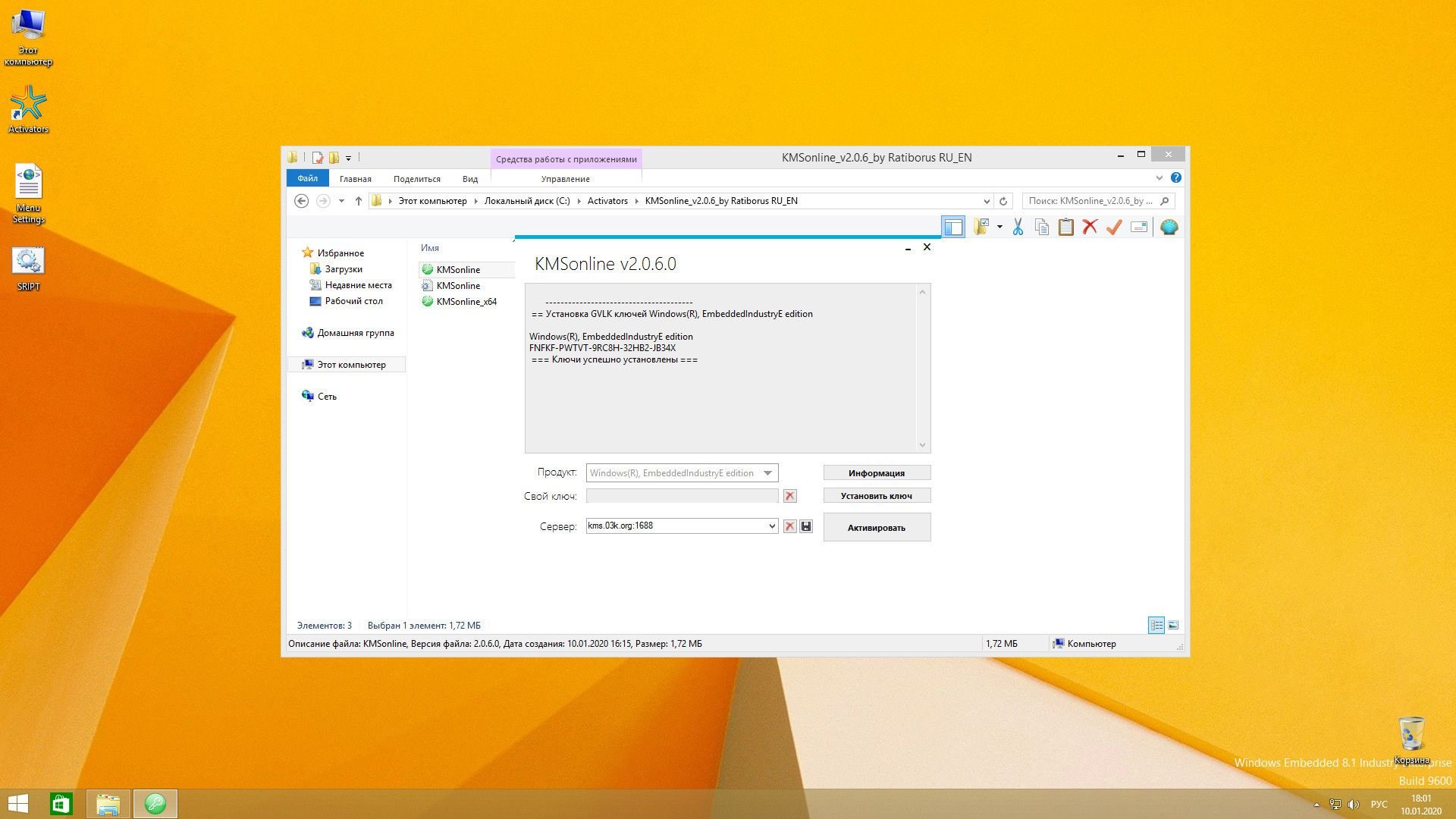Open the Файл menu tab
1456x819 pixels.
tap(307, 179)
